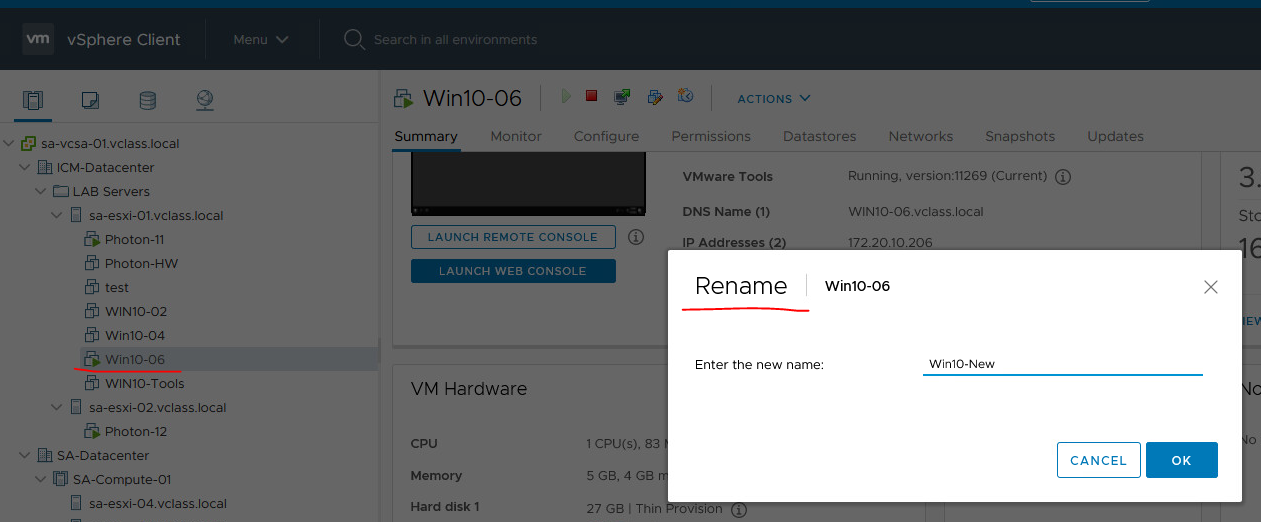This screenshot has height=522, width=1261.
Task: Collapse the sa-vcsa-01.vclass.local tree node
Action: pyautogui.click(x=10, y=143)
